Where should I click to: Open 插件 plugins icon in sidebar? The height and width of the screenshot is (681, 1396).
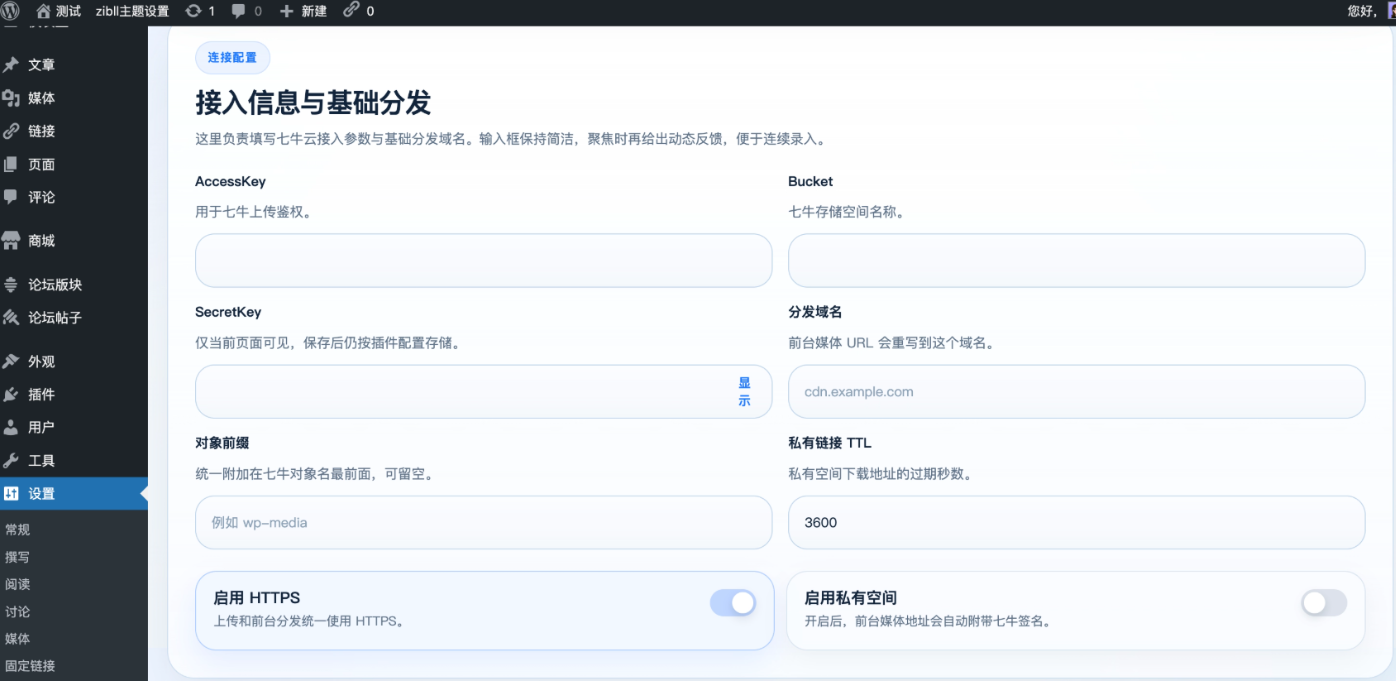(12, 394)
